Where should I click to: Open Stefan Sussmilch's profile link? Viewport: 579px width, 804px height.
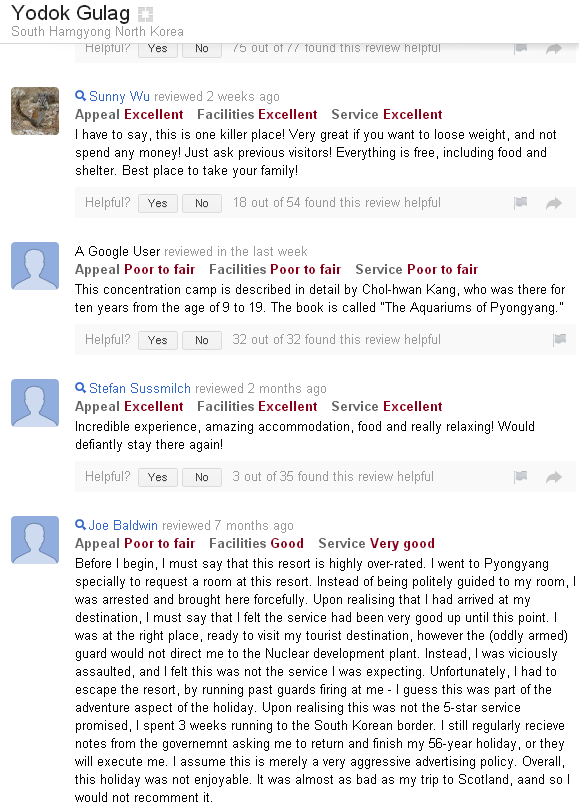click(x=140, y=388)
